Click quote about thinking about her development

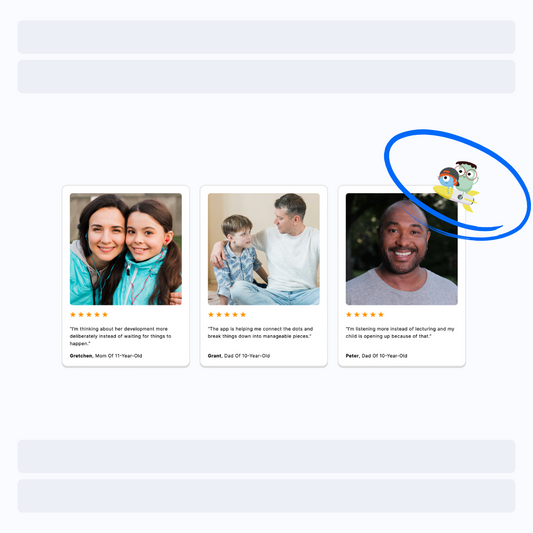tap(120, 336)
